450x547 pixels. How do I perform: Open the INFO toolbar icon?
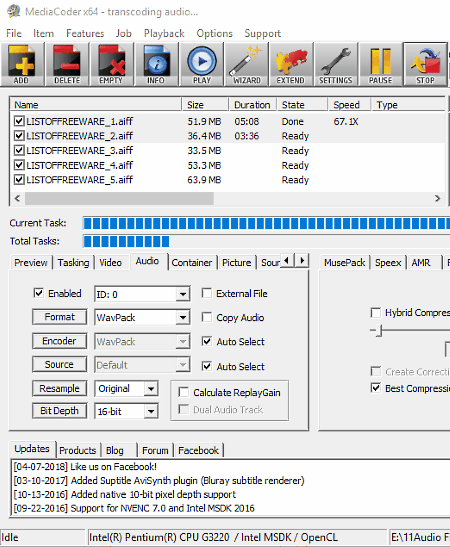(156, 65)
